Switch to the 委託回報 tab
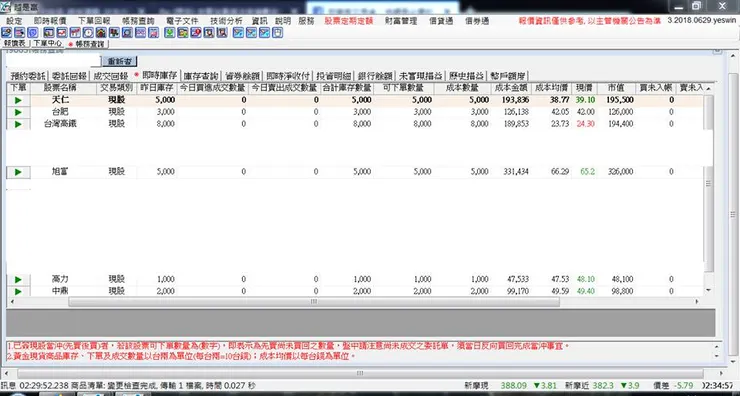 pos(69,76)
